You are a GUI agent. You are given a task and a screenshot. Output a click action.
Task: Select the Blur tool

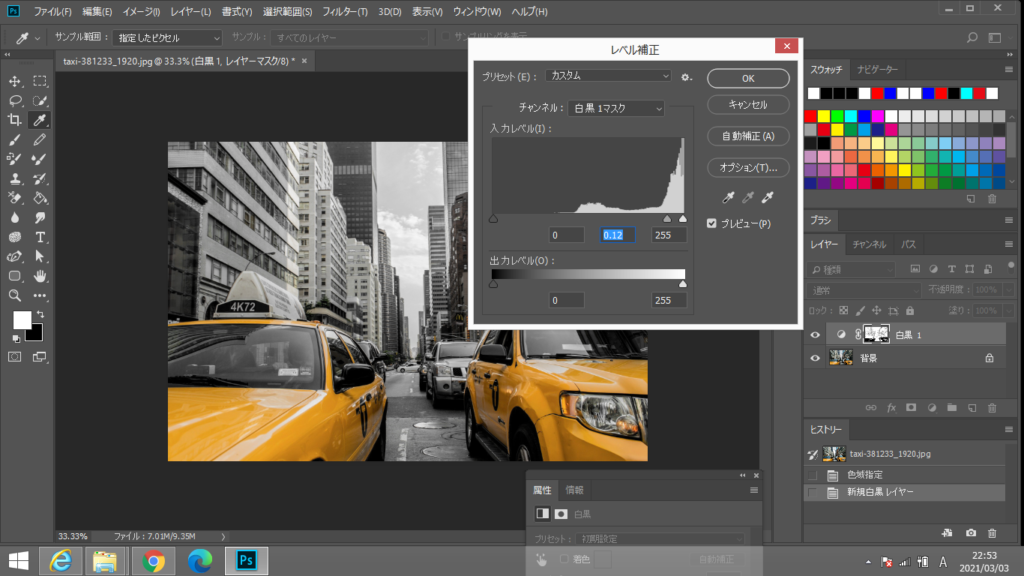coord(14,217)
